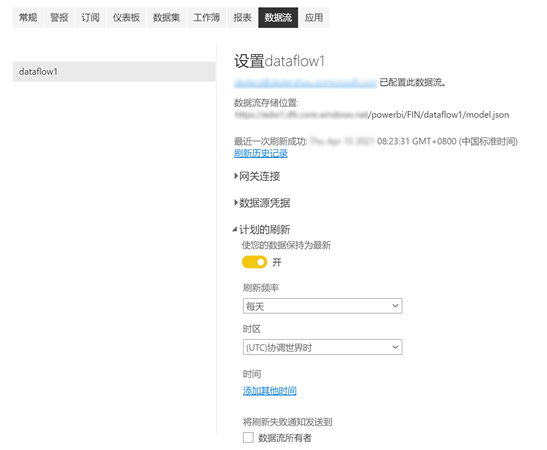Expand the 网关连接 section

(257, 176)
